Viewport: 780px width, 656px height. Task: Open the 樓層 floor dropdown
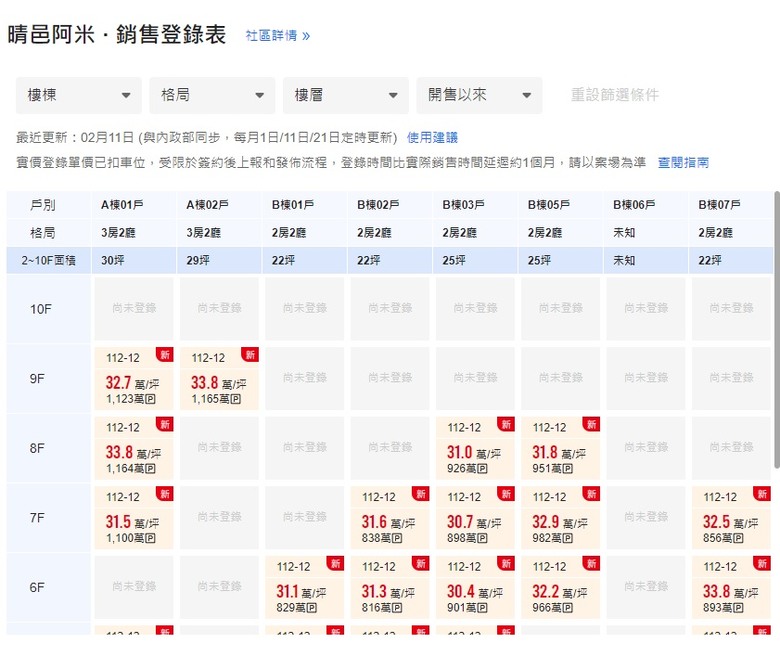pyautogui.click(x=346, y=95)
